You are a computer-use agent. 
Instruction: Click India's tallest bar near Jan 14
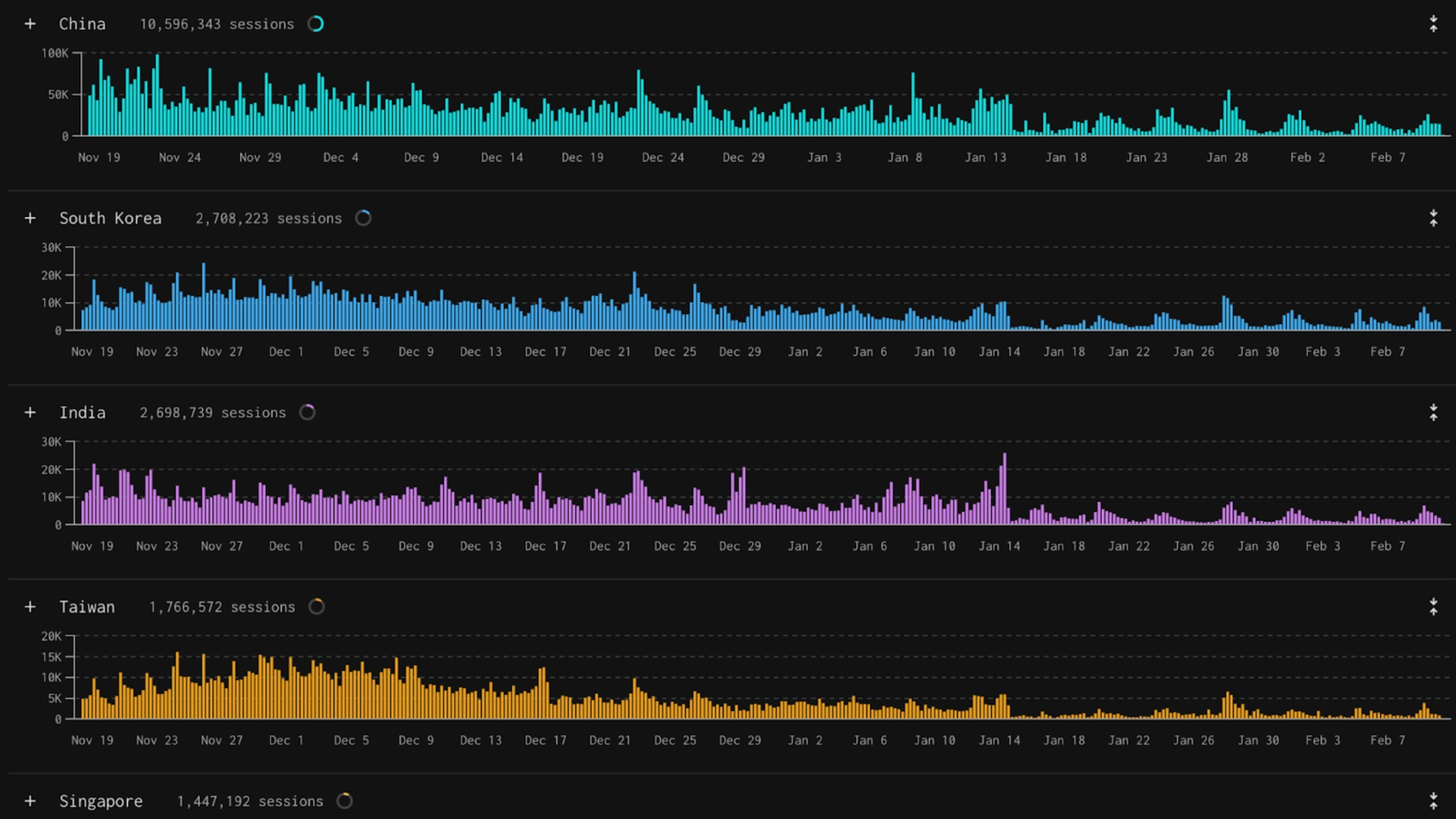(x=1005, y=489)
